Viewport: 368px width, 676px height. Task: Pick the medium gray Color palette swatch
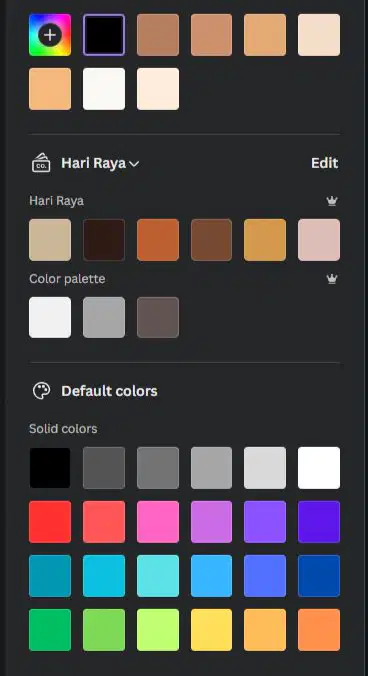pos(104,317)
